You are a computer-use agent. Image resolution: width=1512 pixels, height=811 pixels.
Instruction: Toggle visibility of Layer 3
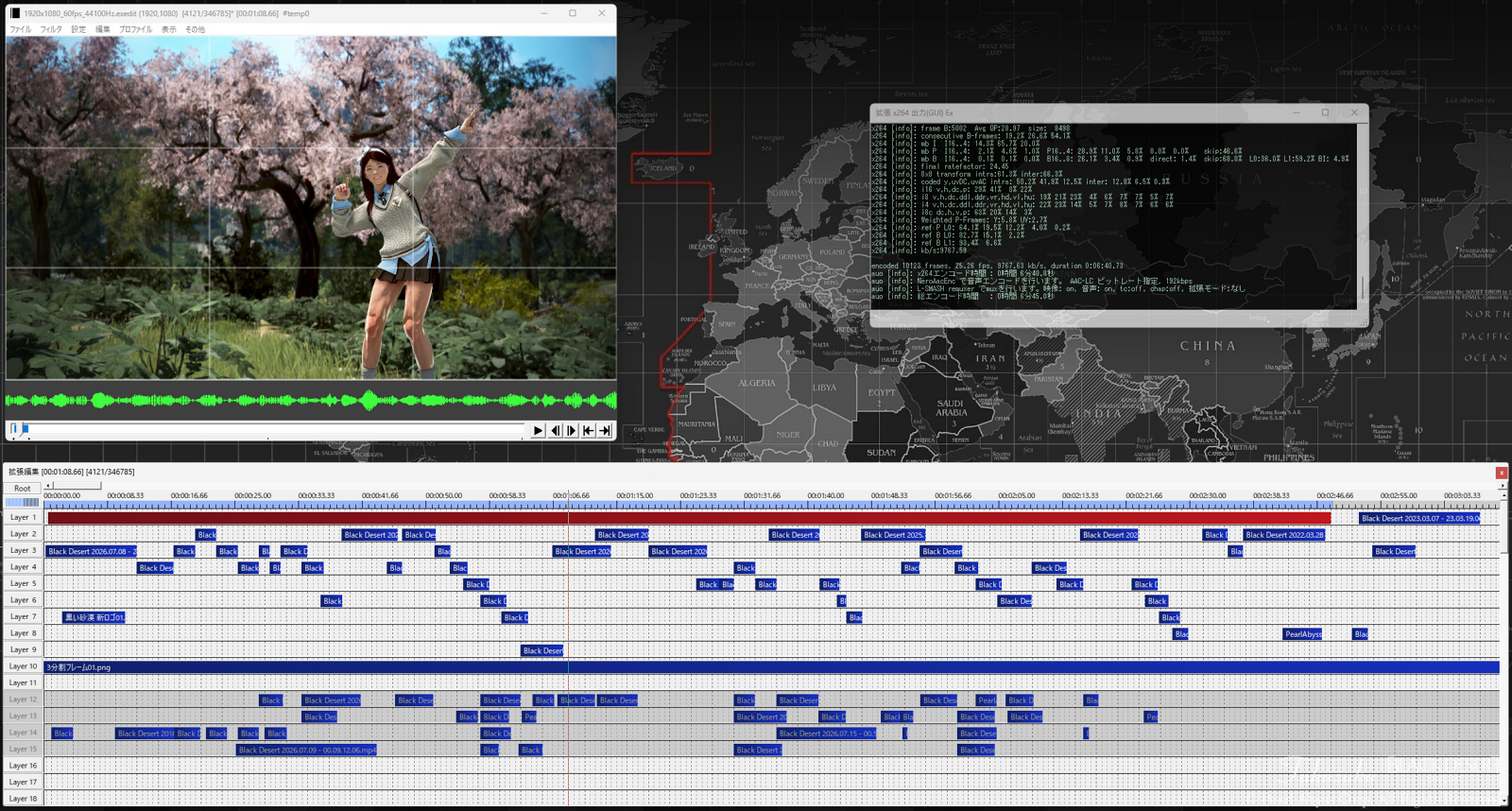click(23, 551)
